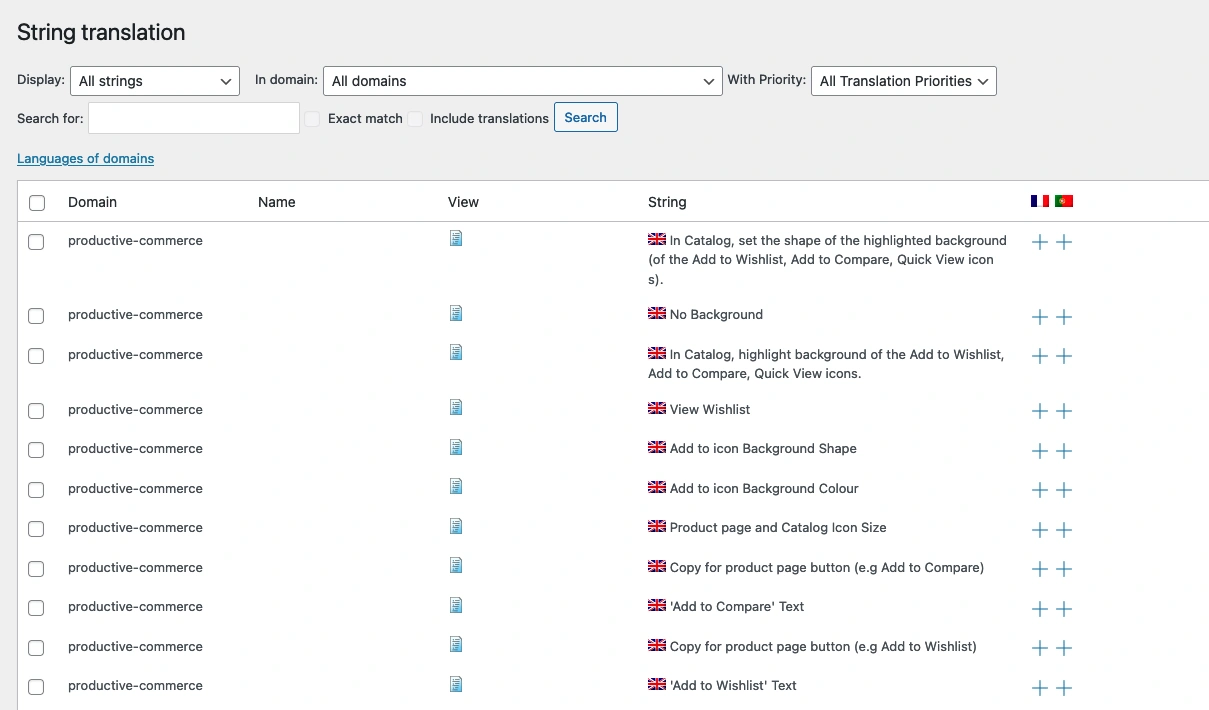The height and width of the screenshot is (710, 1209).
Task: Add French translation for 'View Wishlist'
Action: coord(1040,411)
